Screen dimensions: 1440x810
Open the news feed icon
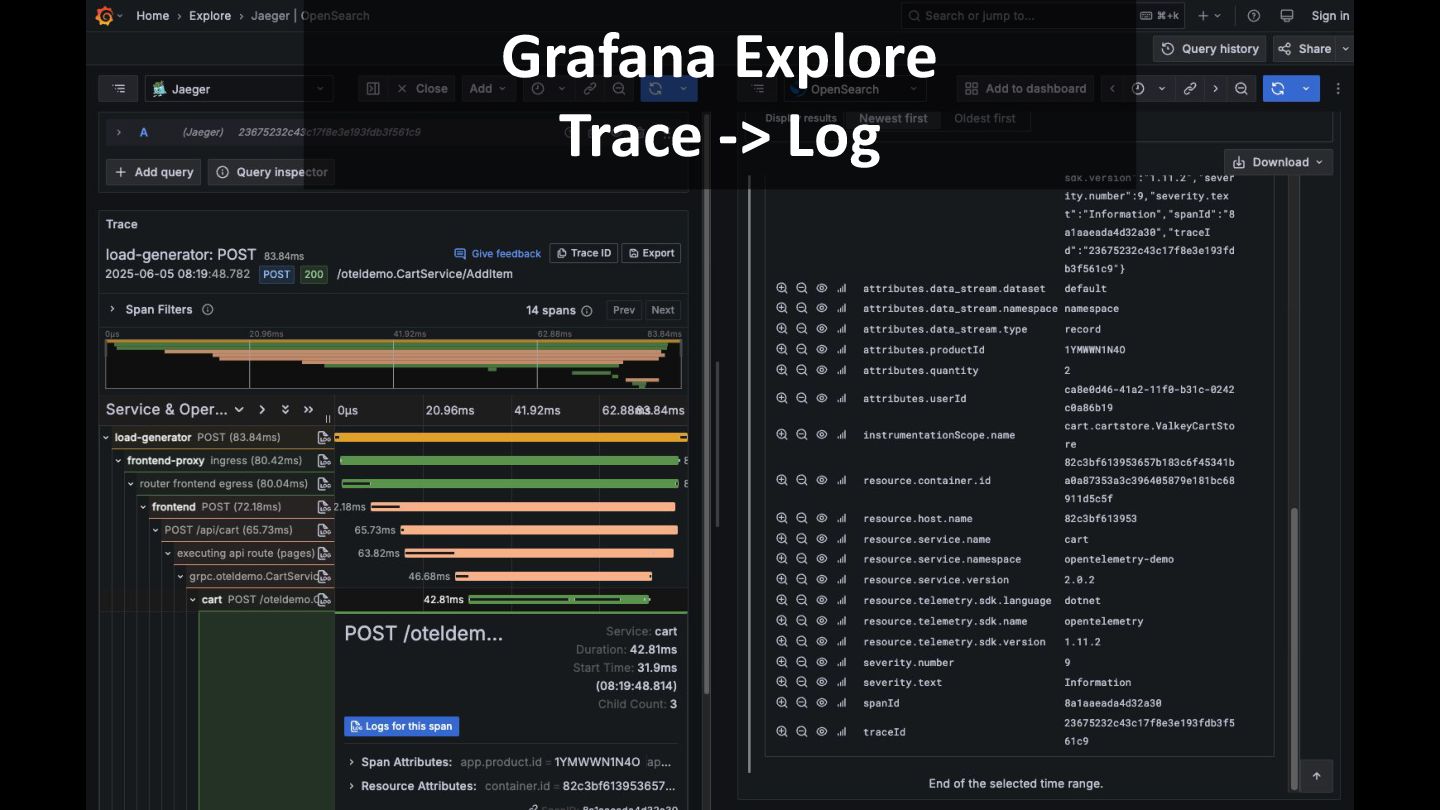[x=1287, y=16]
